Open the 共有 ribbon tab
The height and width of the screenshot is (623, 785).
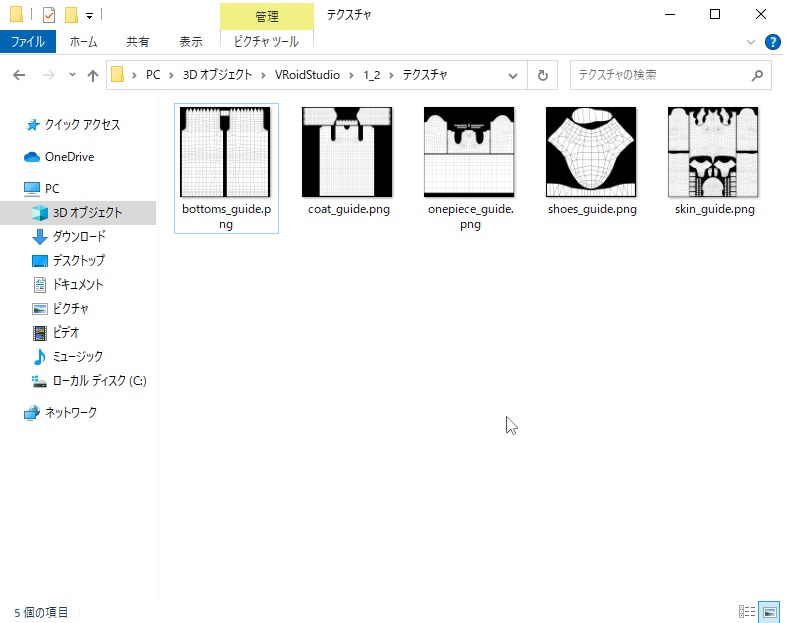click(138, 42)
